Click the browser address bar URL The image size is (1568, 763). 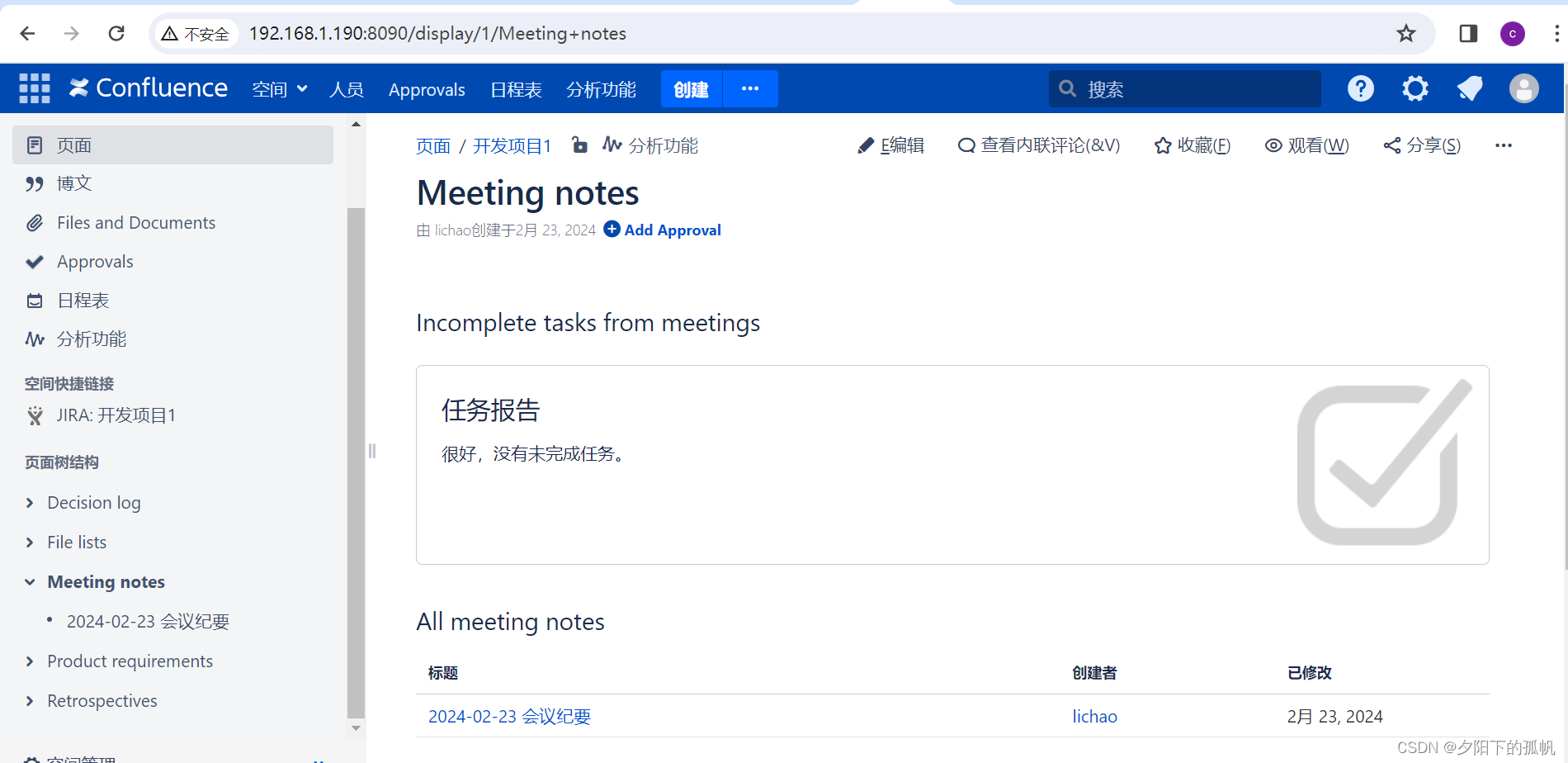(x=437, y=33)
